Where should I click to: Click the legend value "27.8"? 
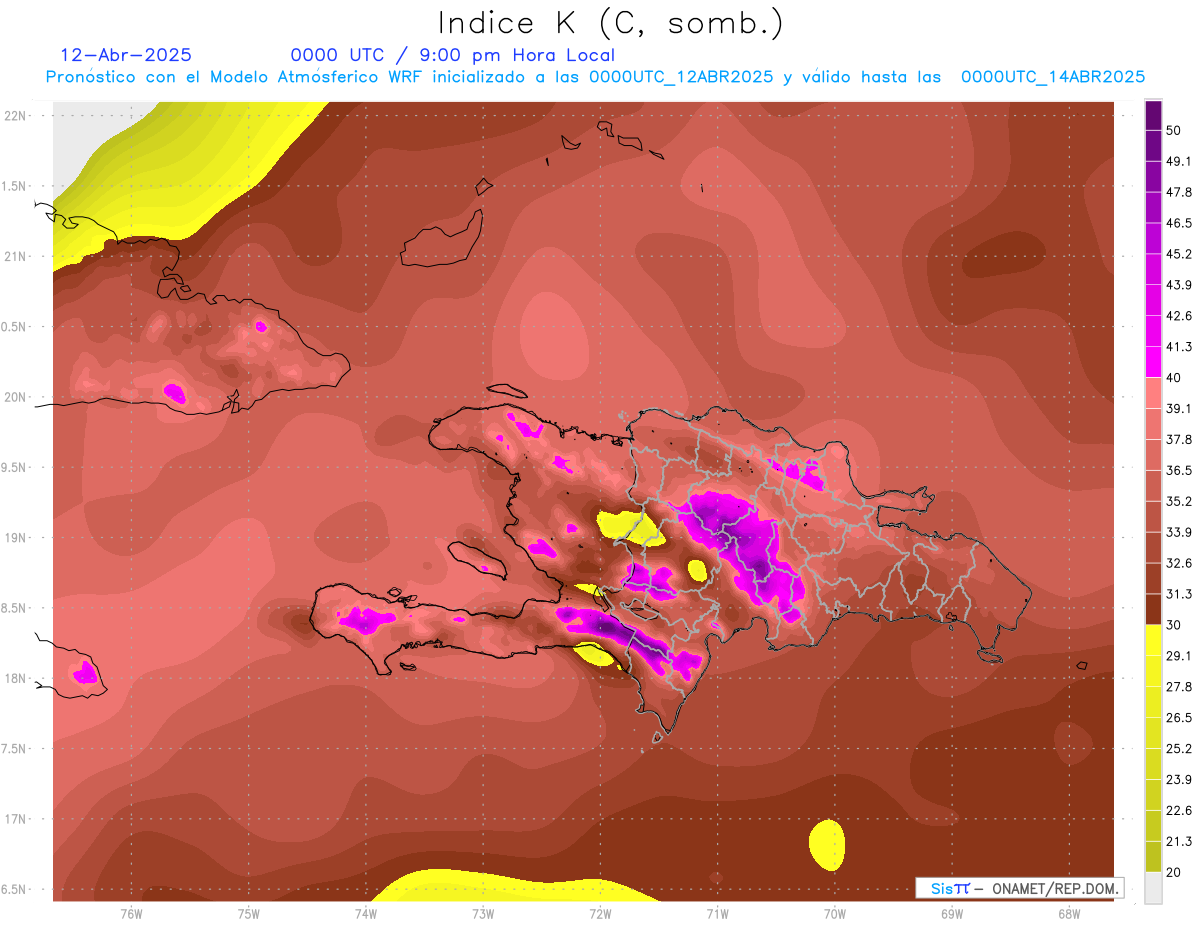(x=1179, y=687)
